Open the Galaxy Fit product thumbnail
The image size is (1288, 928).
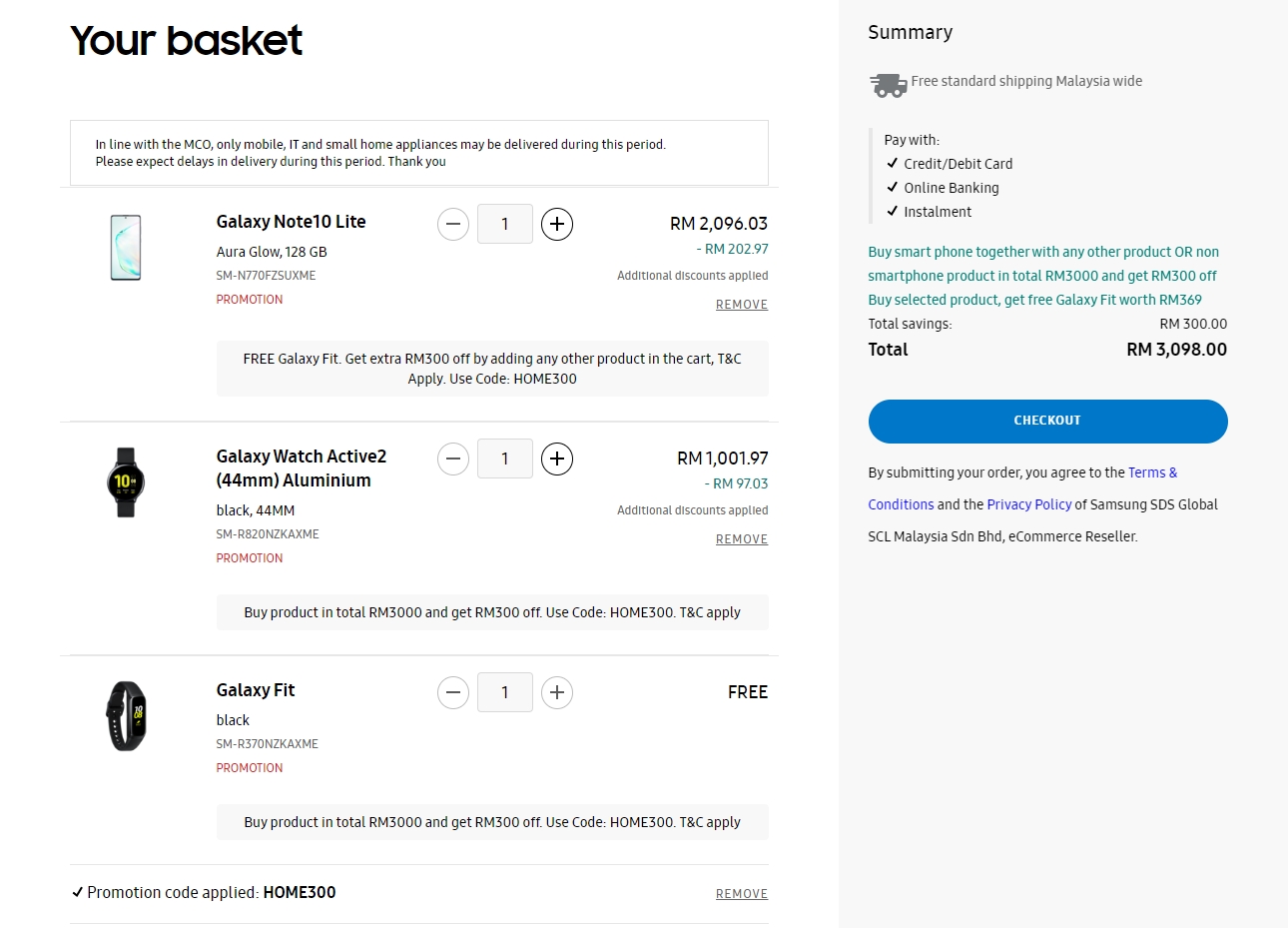[127, 716]
